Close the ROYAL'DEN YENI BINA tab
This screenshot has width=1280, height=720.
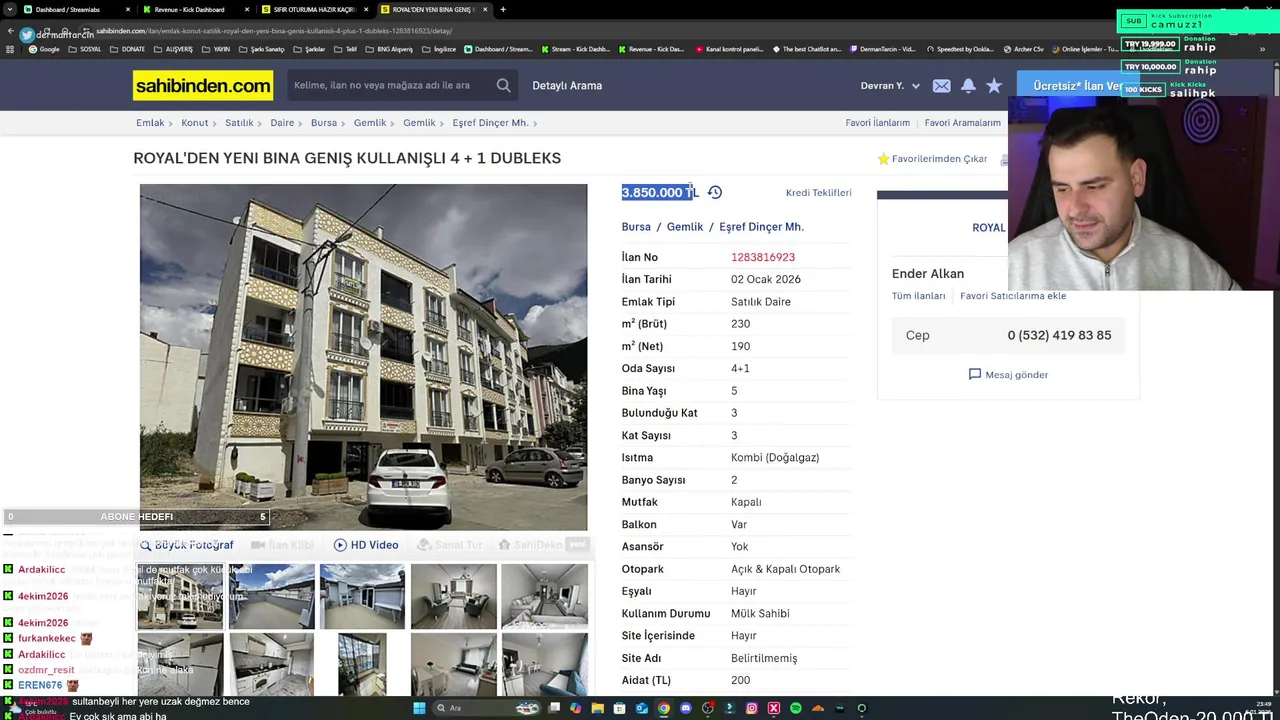click(485, 9)
